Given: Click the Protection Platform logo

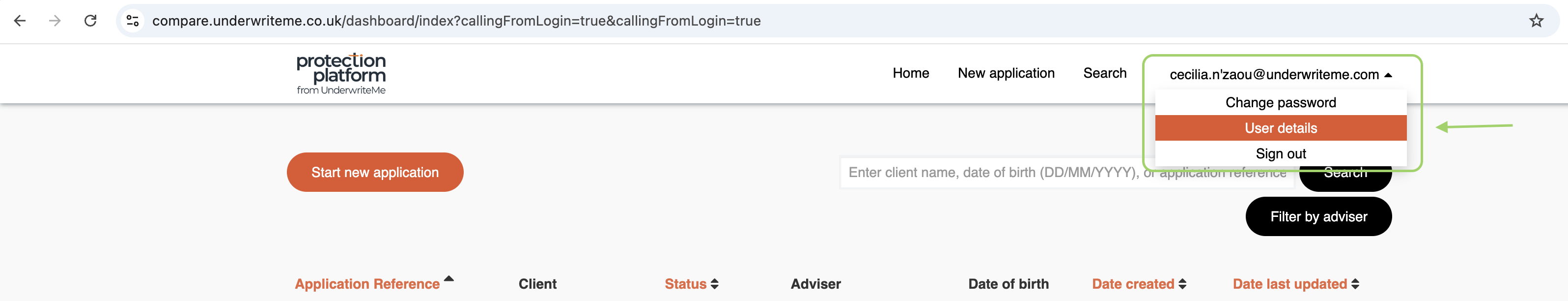Looking at the screenshot, I should [x=341, y=74].
